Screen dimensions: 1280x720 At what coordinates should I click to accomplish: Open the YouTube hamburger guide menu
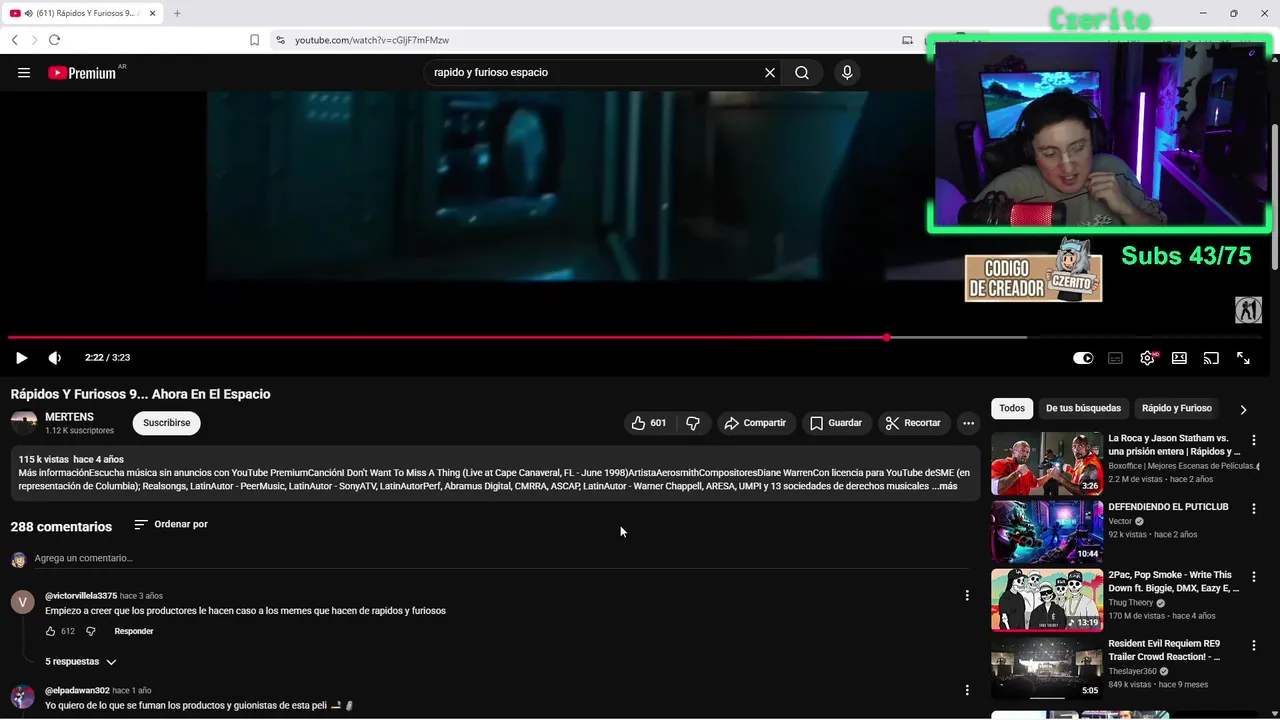[x=24, y=72]
